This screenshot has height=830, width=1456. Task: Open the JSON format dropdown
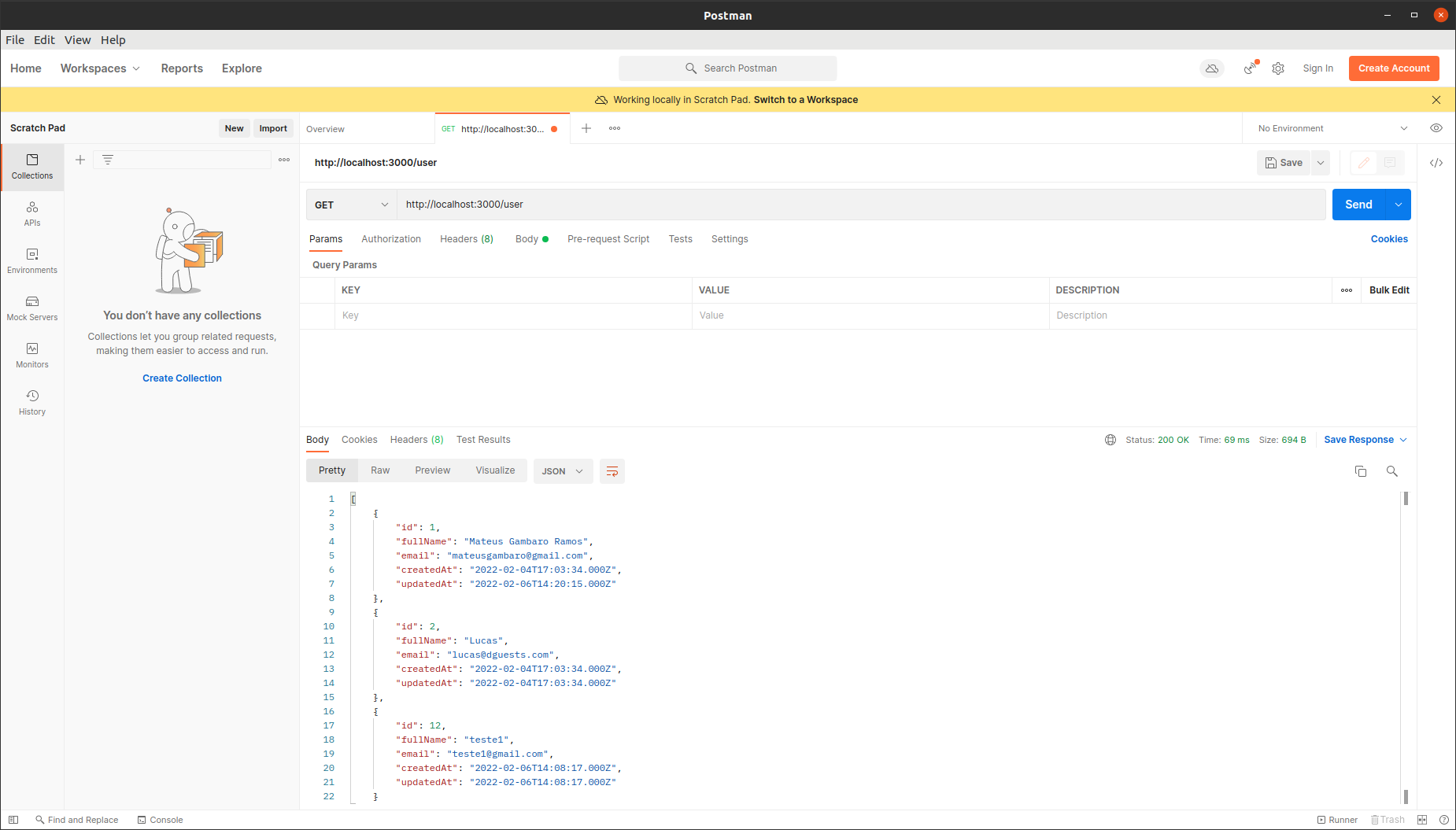(563, 471)
